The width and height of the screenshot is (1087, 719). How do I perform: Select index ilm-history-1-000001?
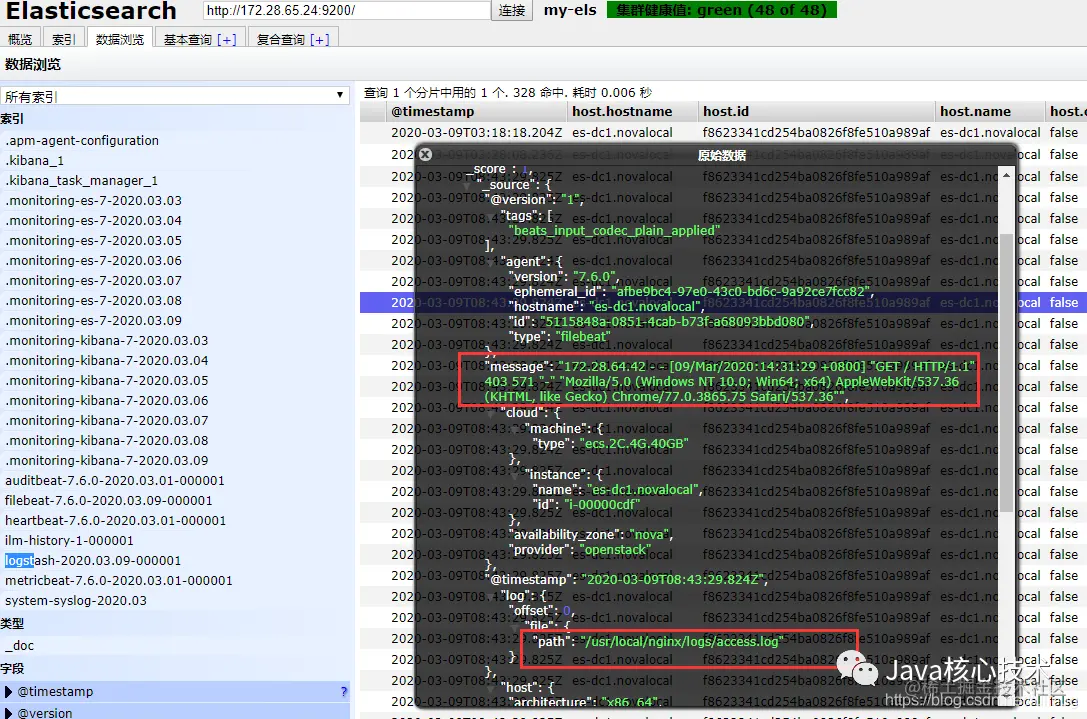[x=69, y=542]
